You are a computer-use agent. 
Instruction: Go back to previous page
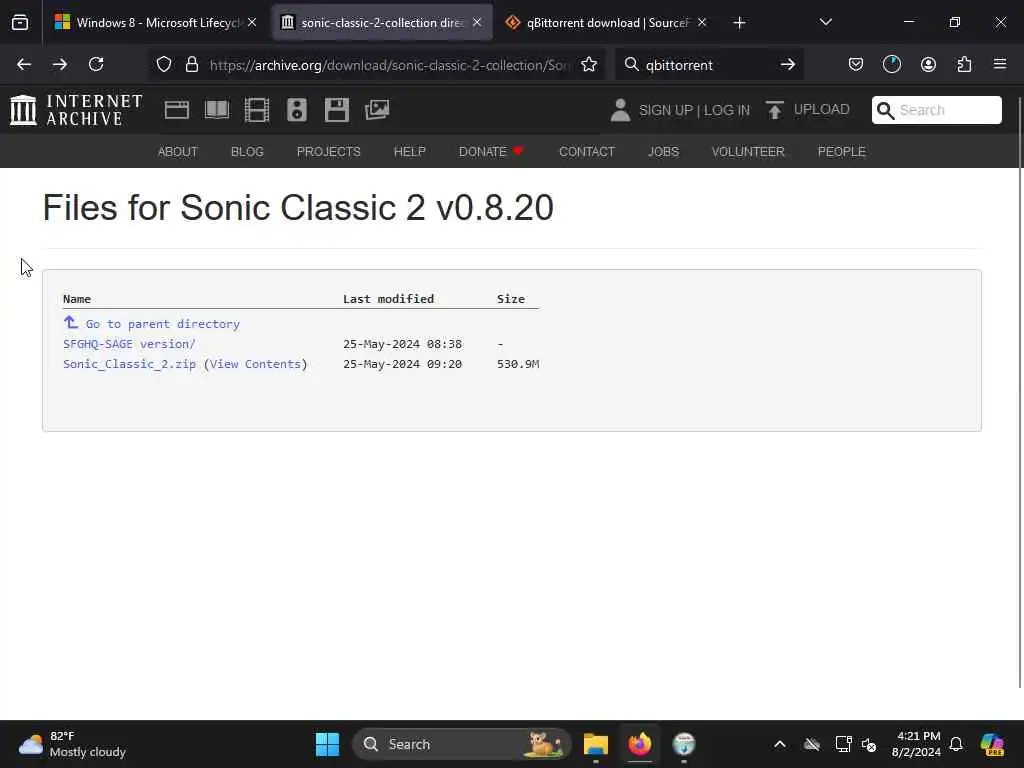(24, 65)
